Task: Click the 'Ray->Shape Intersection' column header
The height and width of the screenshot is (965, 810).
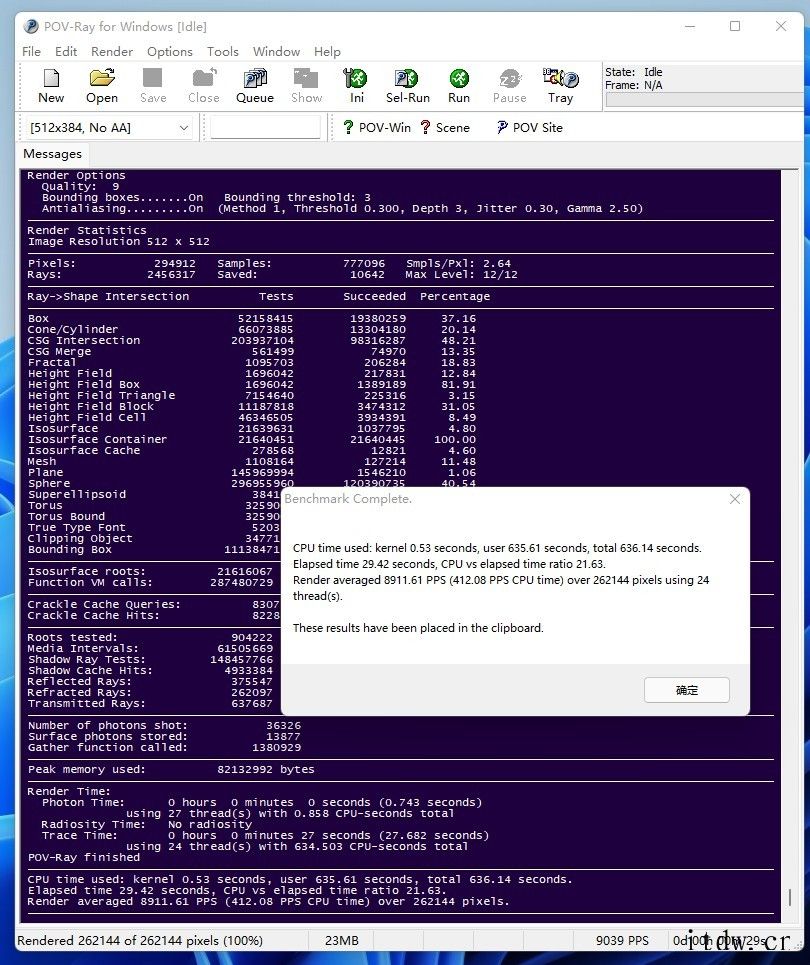Action: coord(108,296)
